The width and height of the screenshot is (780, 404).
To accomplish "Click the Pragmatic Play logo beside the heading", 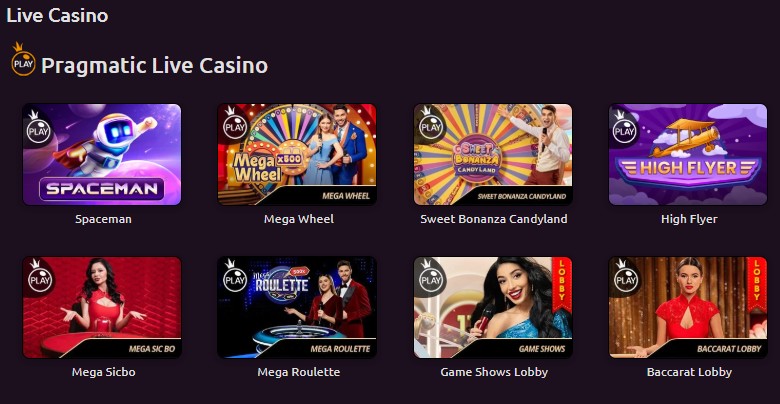I will [x=23, y=59].
